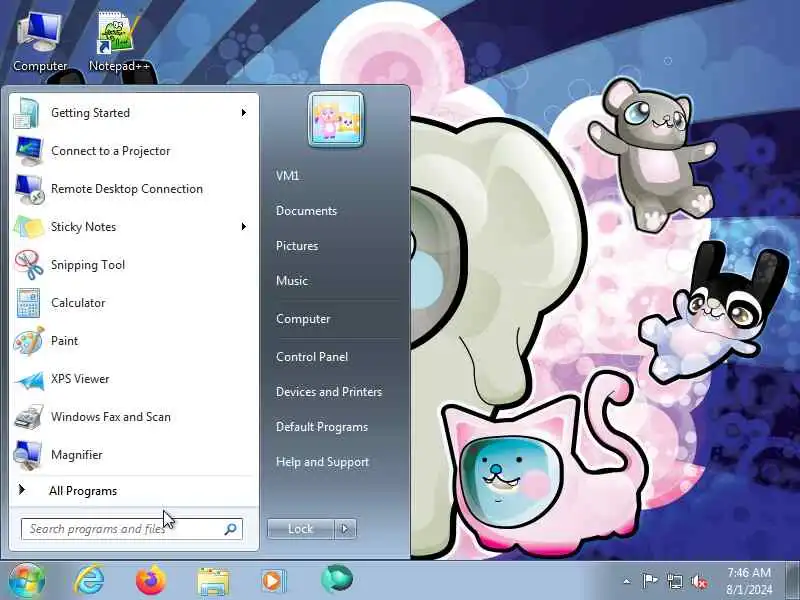Screen dimensions: 800x600
Task: Click the XPS Viewer label
Action: [x=80, y=379]
